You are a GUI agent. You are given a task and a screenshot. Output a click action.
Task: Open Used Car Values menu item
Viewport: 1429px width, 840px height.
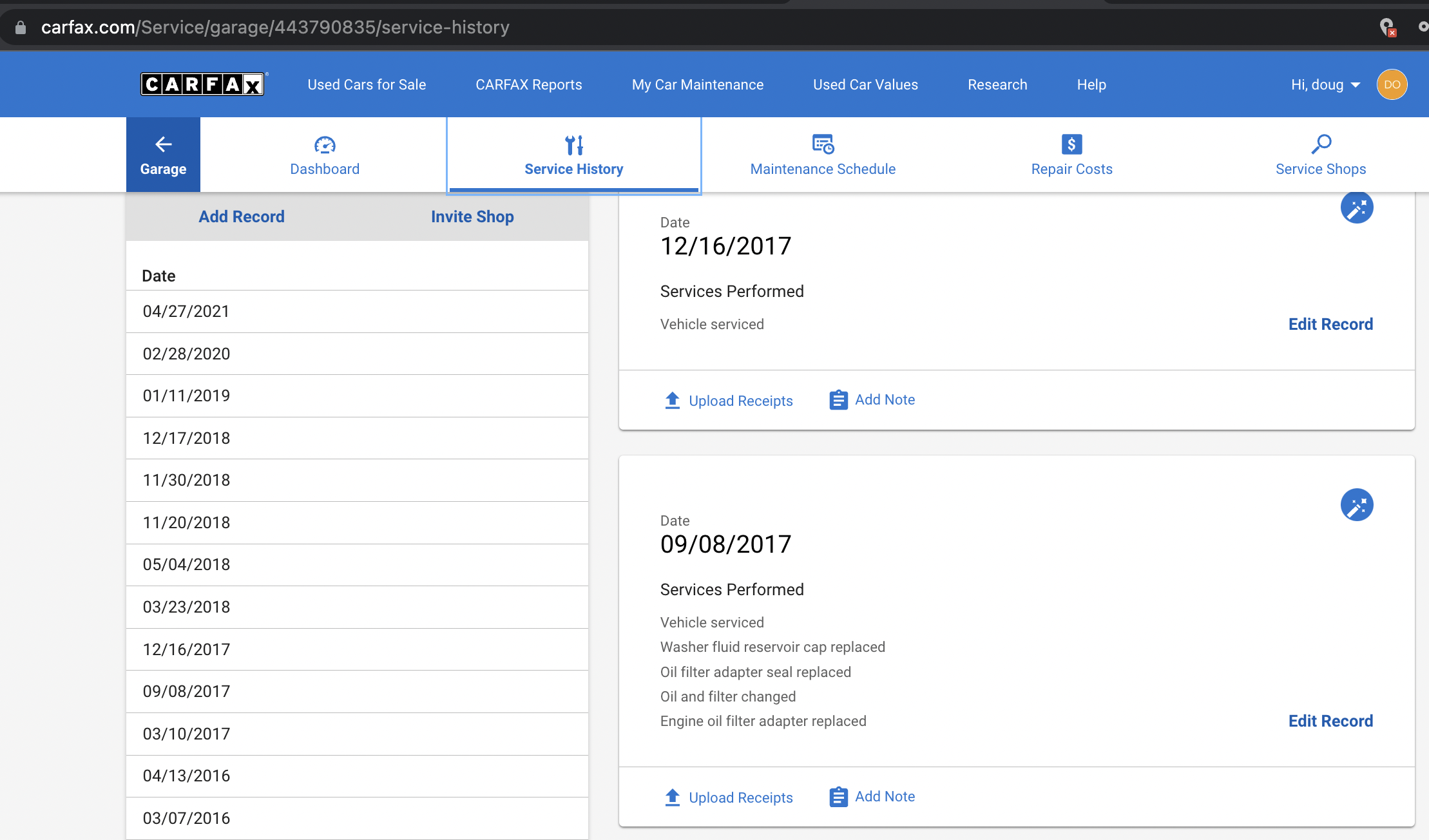tap(865, 84)
